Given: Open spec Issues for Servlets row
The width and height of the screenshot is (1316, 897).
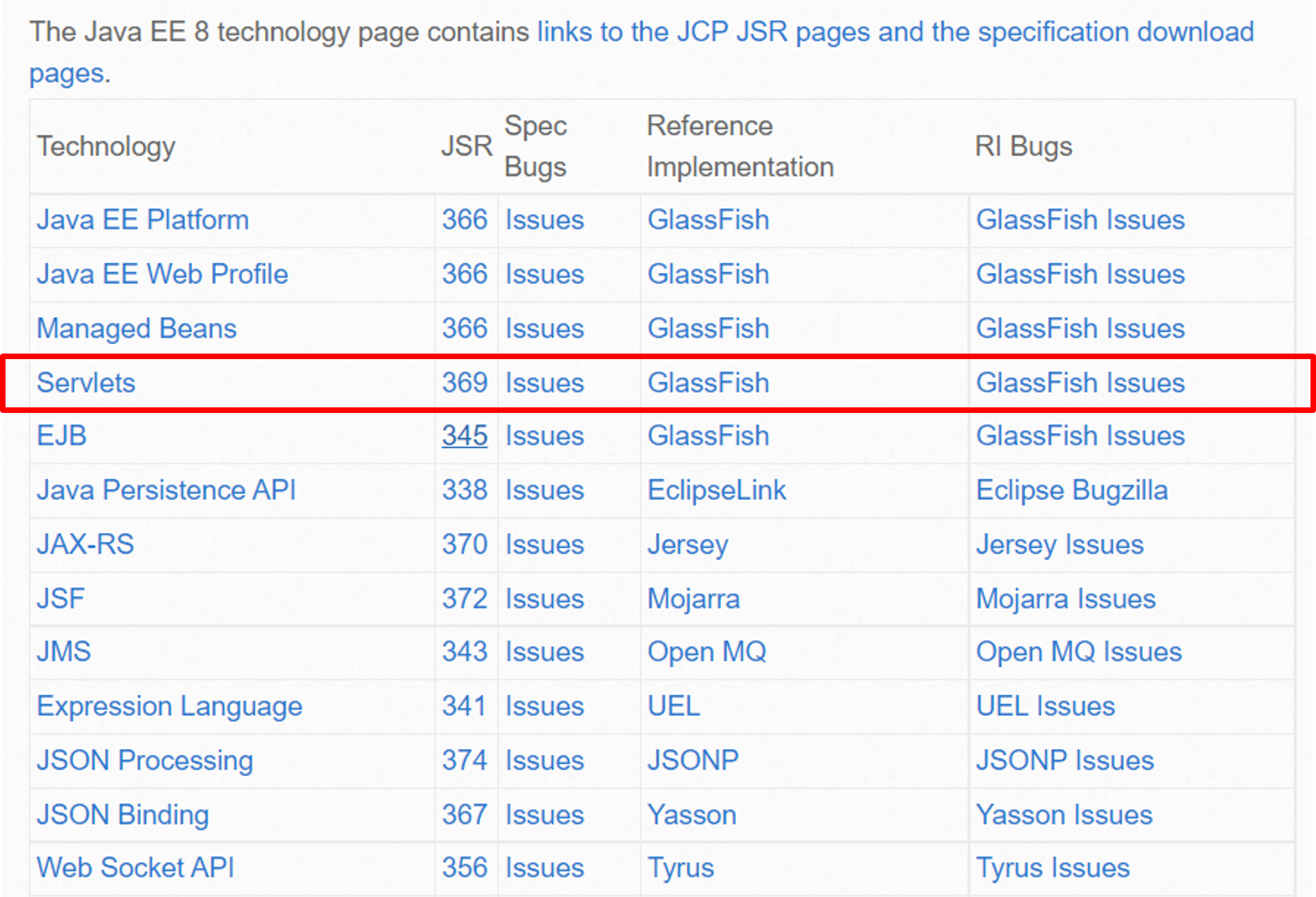Looking at the screenshot, I should pos(544,383).
